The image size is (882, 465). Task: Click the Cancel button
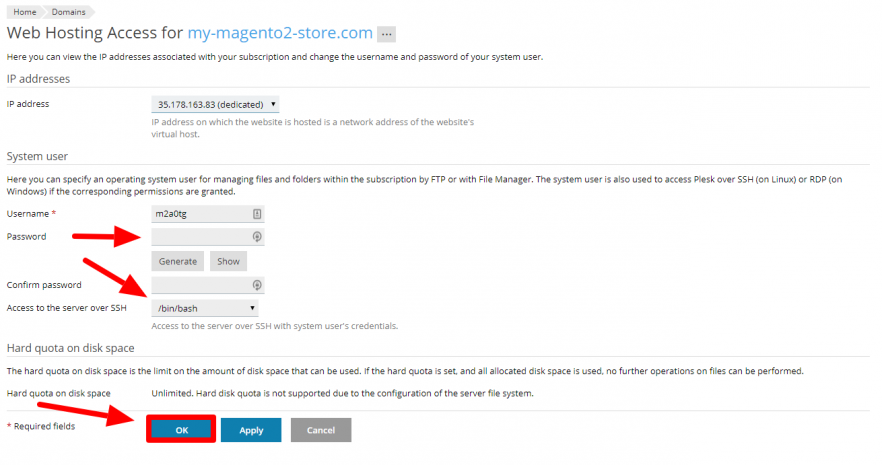tap(321, 430)
